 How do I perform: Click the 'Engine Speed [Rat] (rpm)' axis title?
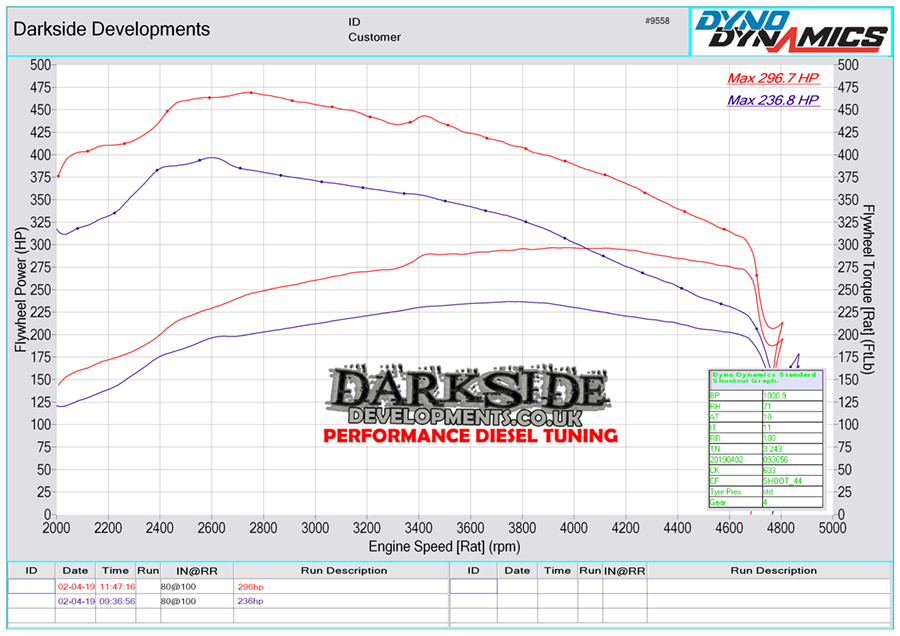click(x=444, y=546)
